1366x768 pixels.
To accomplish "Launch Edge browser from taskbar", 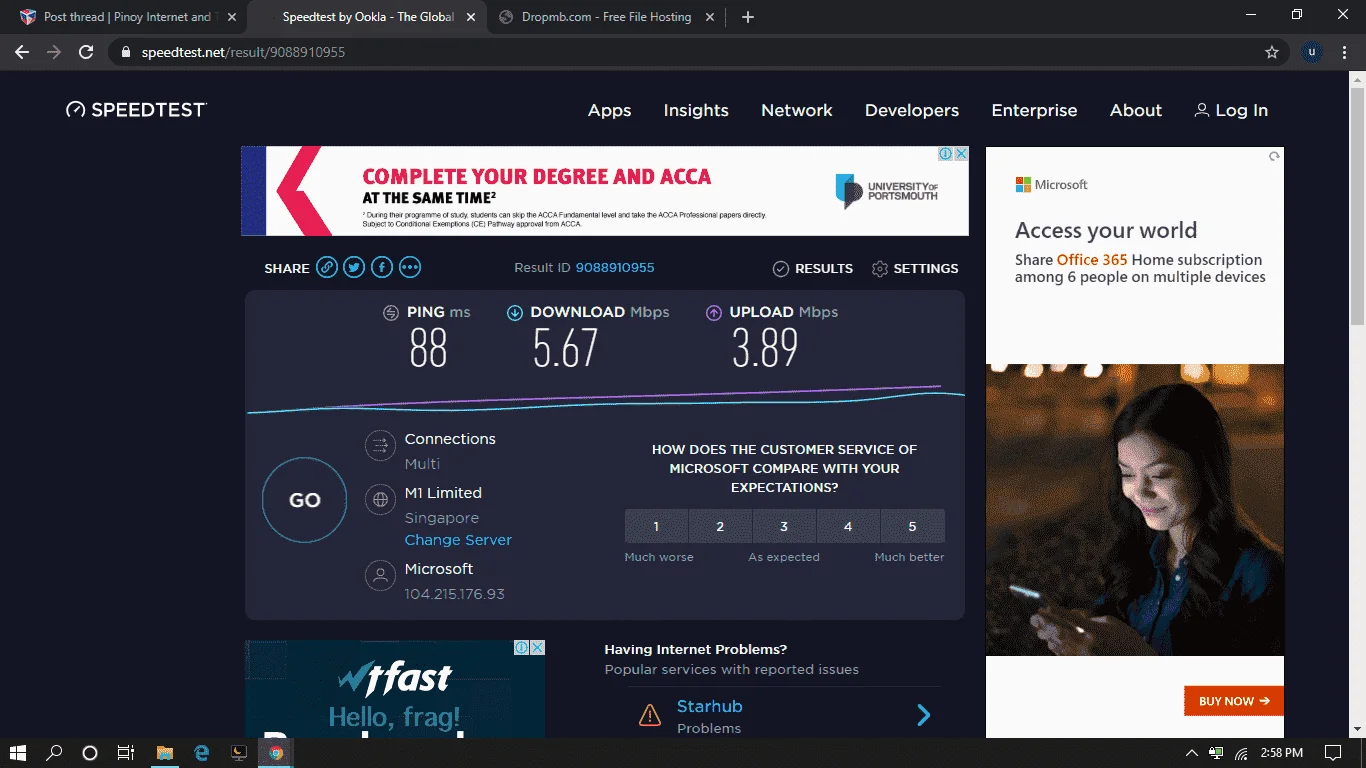I will [201, 753].
